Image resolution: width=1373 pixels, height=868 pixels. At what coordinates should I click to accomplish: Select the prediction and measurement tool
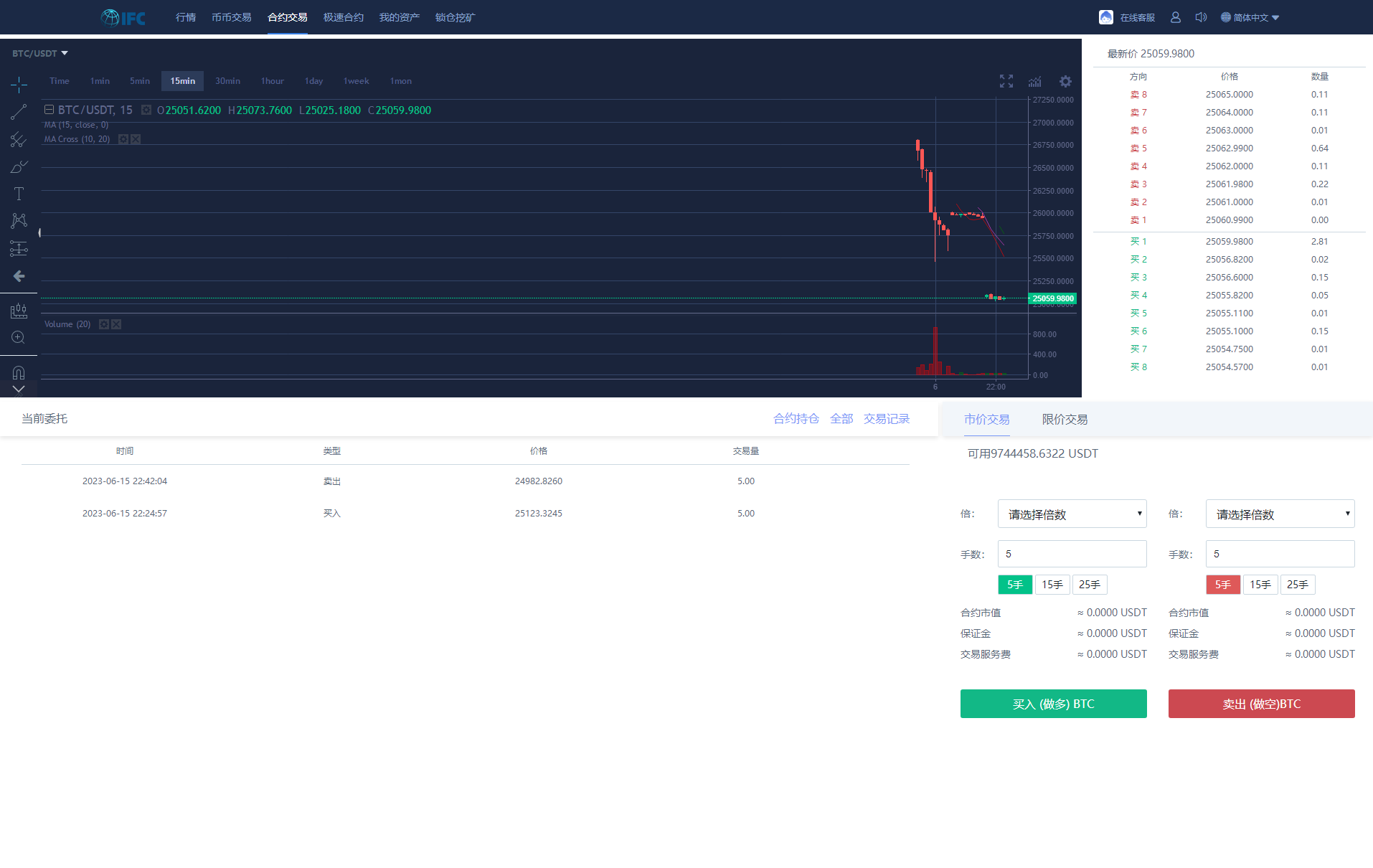pos(19,249)
